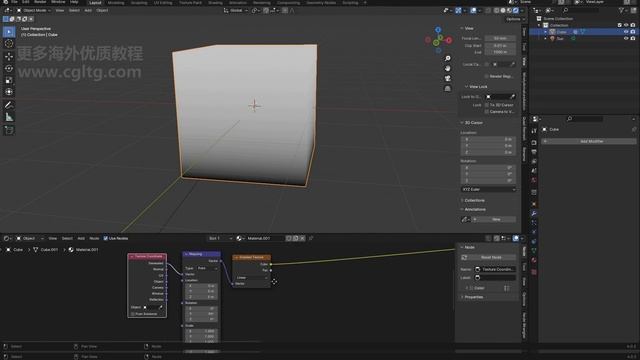This screenshot has width=640, height=360.
Task: Select the Scale tool in viewport toolbar
Action: coord(9,80)
